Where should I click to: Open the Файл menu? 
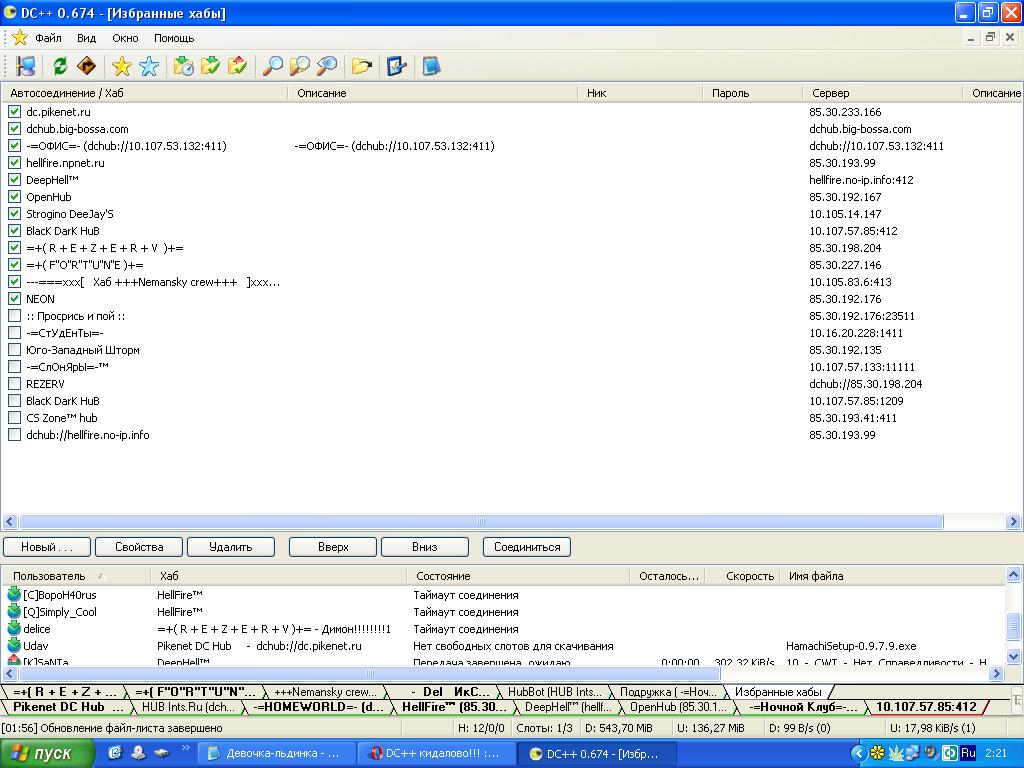(48, 38)
